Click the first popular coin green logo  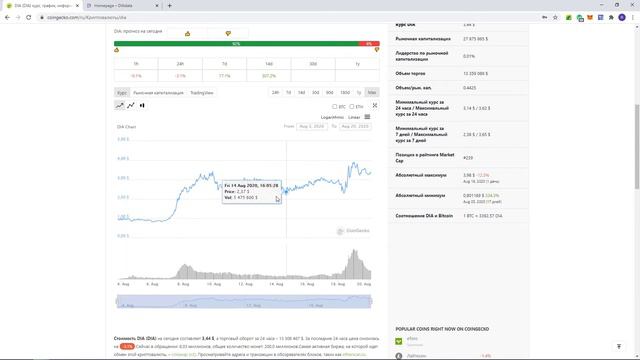point(399,341)
